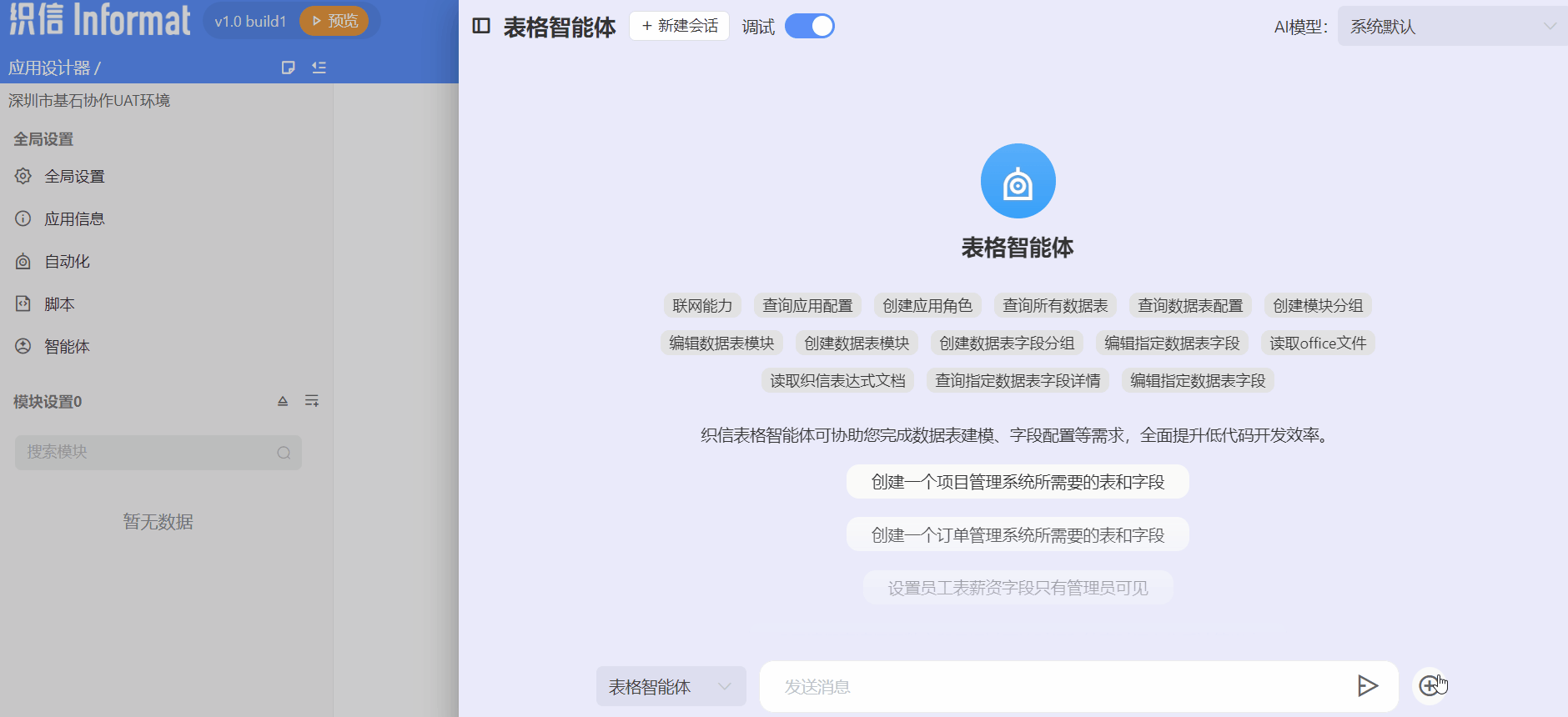Click the add-list icon beside 模块设置0

(312, 401)
